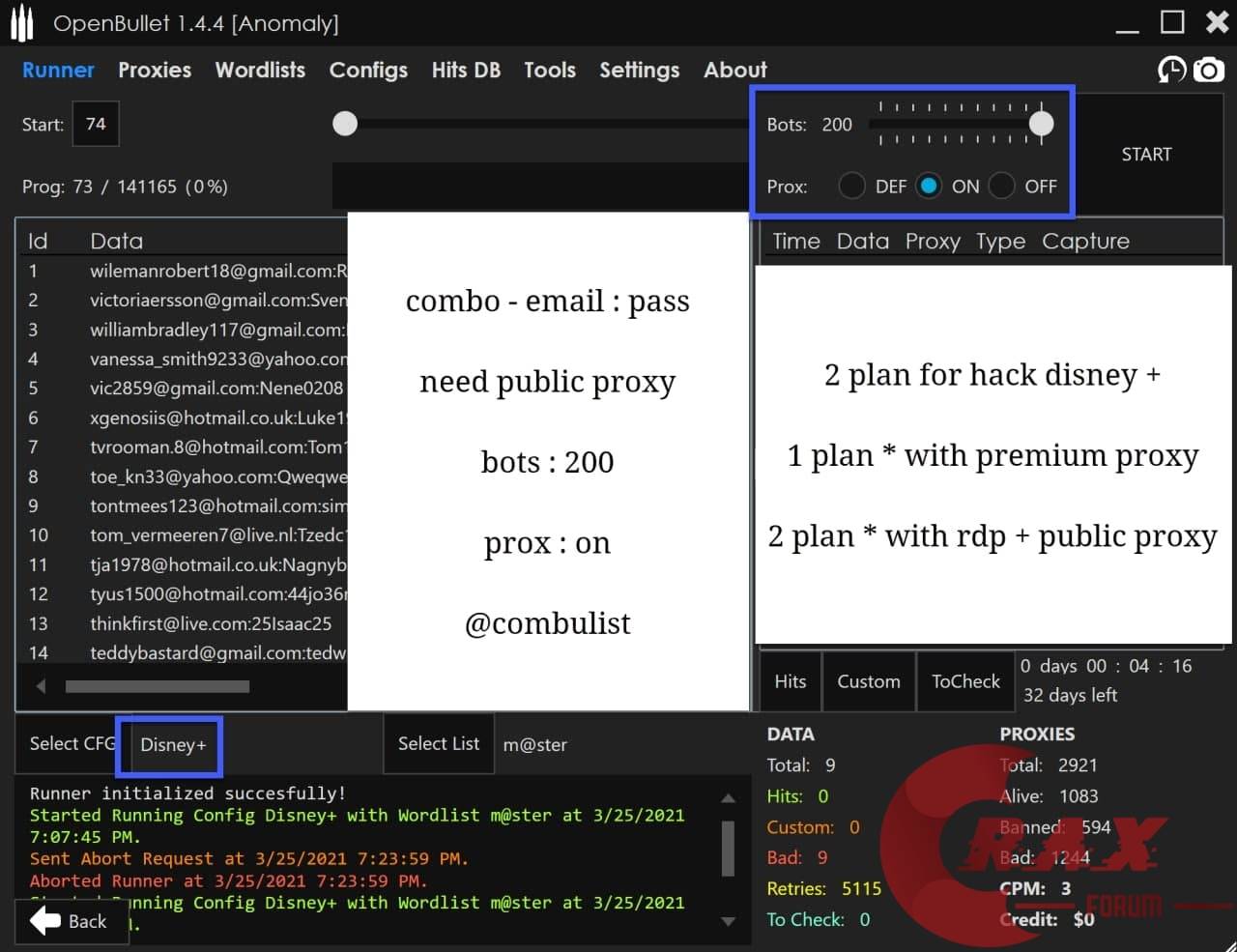Click the "Sent Abort Request" log line

click(x=248, y=858)
